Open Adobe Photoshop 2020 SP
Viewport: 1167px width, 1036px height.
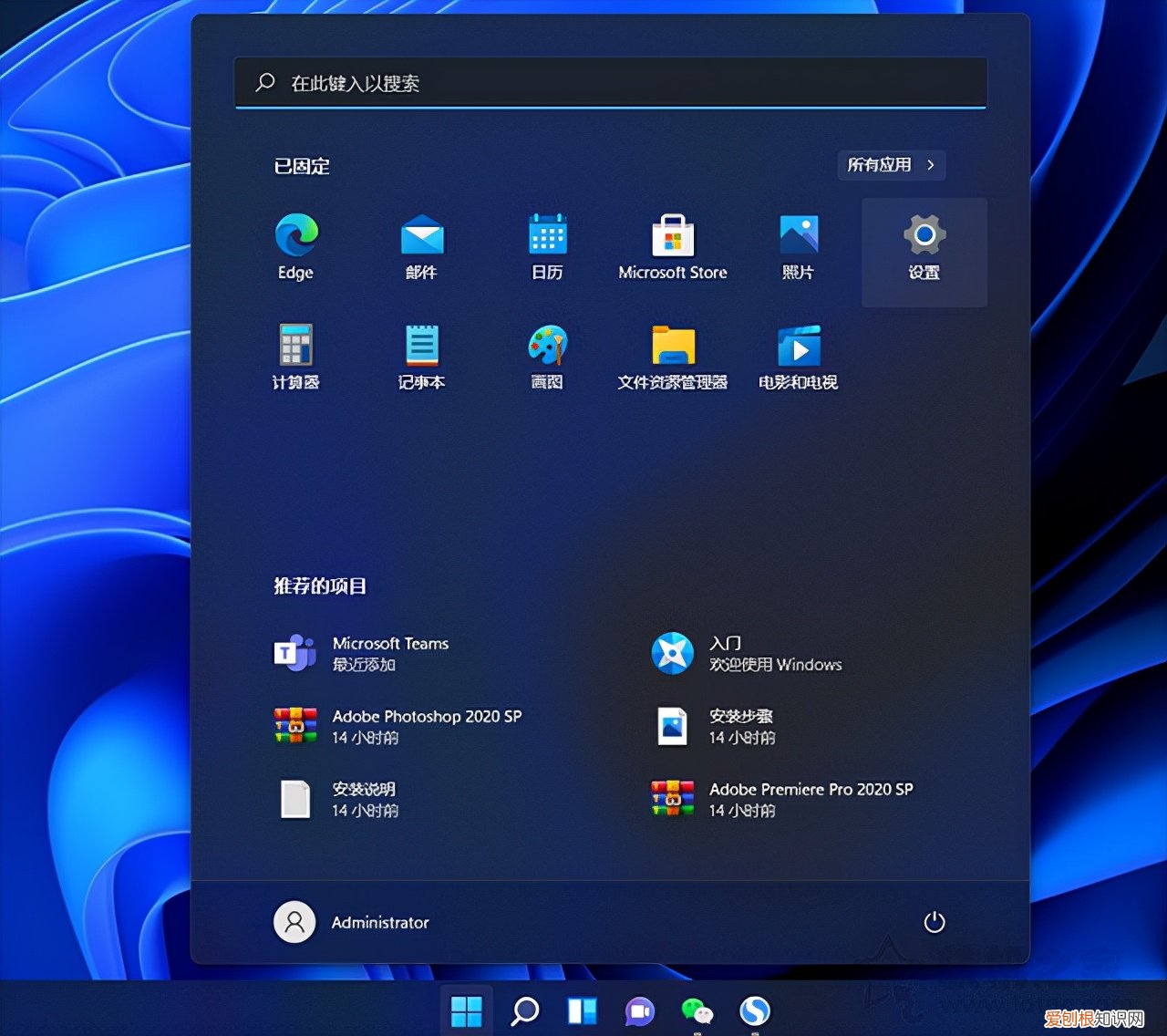click(x=427, y=726)
